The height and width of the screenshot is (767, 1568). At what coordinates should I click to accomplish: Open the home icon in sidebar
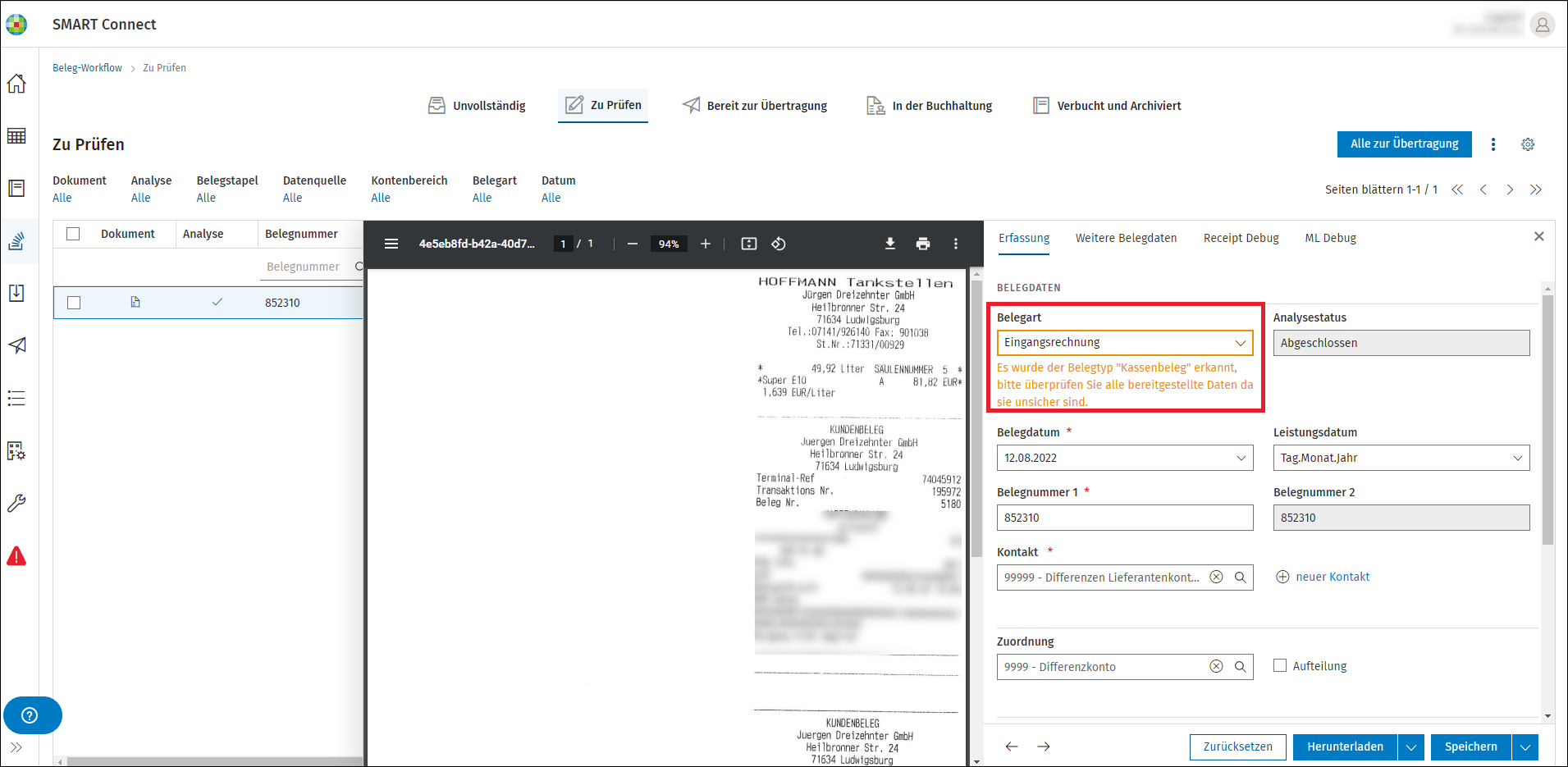(x=16, y=84)
